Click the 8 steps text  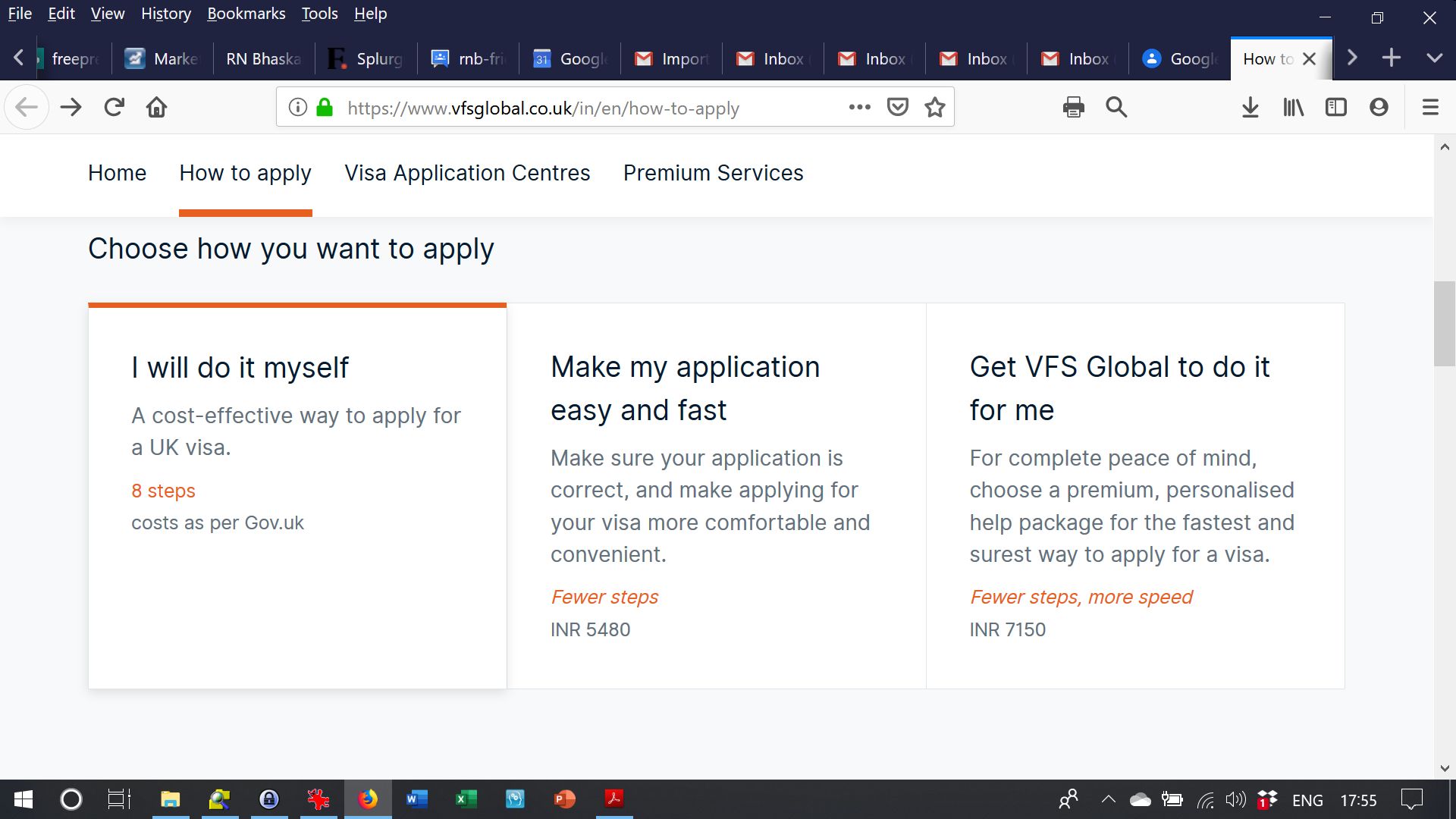[163, 491]
